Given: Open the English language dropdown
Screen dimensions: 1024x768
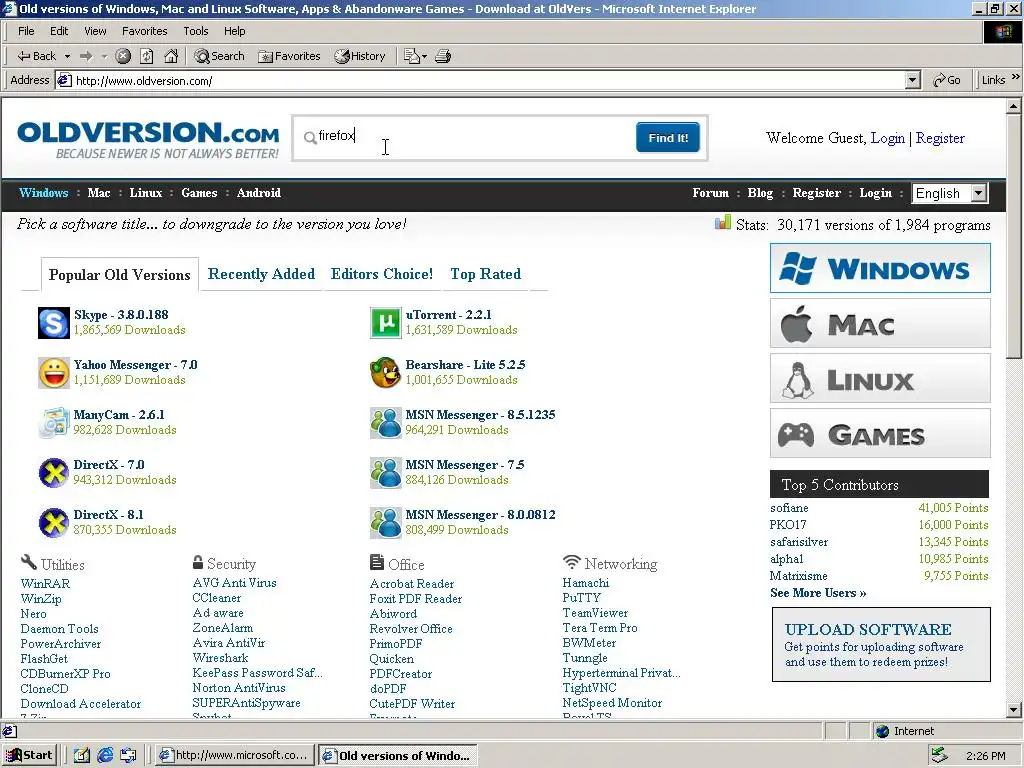Looking at the screenshot, I should tap(950, 193).
